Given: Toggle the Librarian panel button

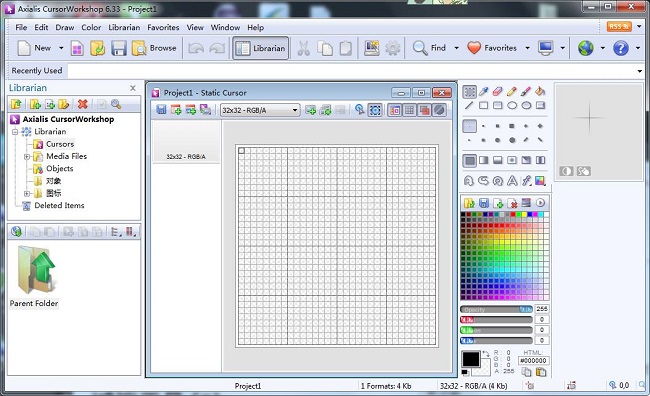Looking at the screenshot, I should 260,48.
